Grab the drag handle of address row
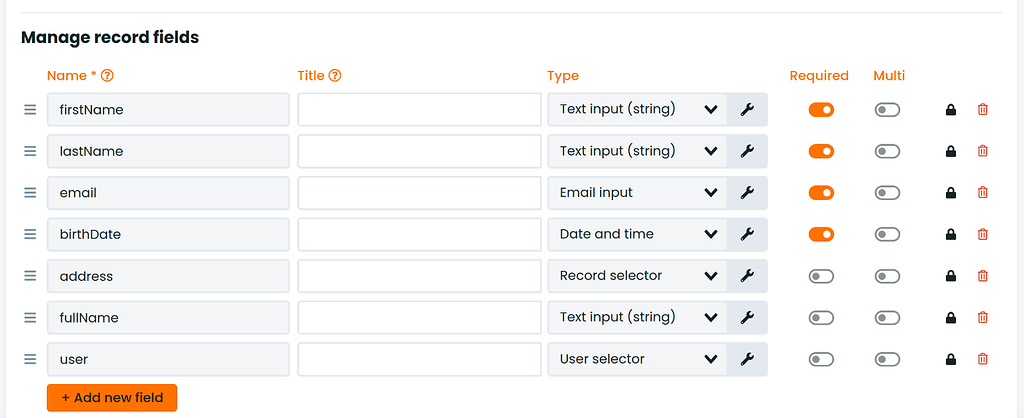Screen dimensions: 1024x418 (30, 276)
